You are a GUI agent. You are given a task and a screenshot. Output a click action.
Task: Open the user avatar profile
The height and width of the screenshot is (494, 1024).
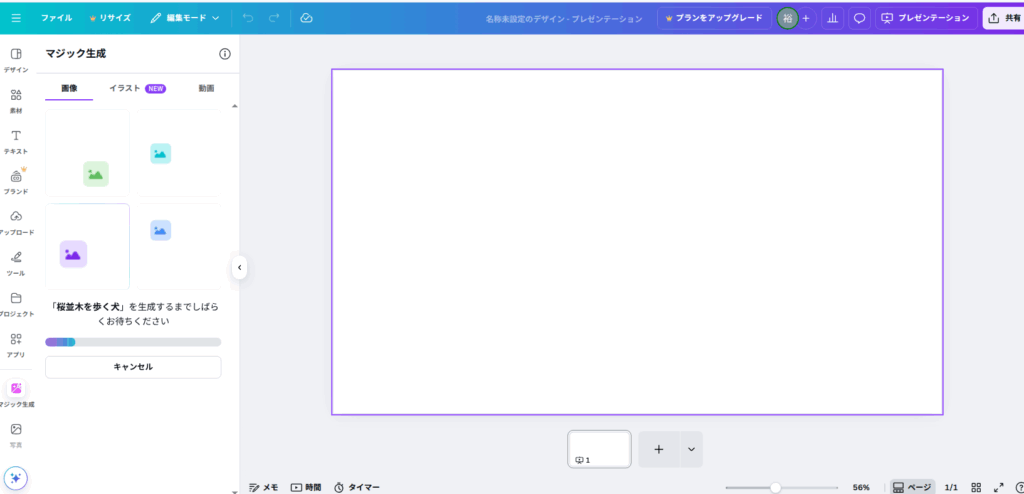pos(787,18)
